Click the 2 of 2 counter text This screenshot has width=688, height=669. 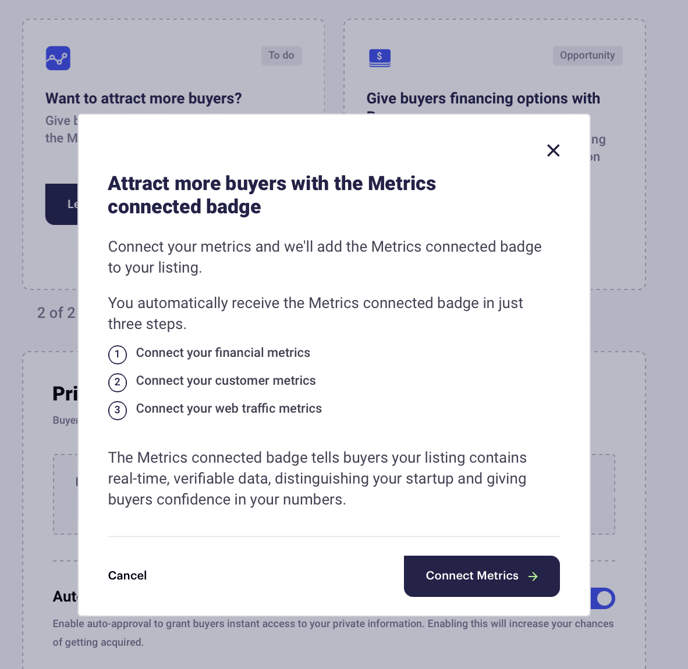pyautogui.click(x=56, y=313)
